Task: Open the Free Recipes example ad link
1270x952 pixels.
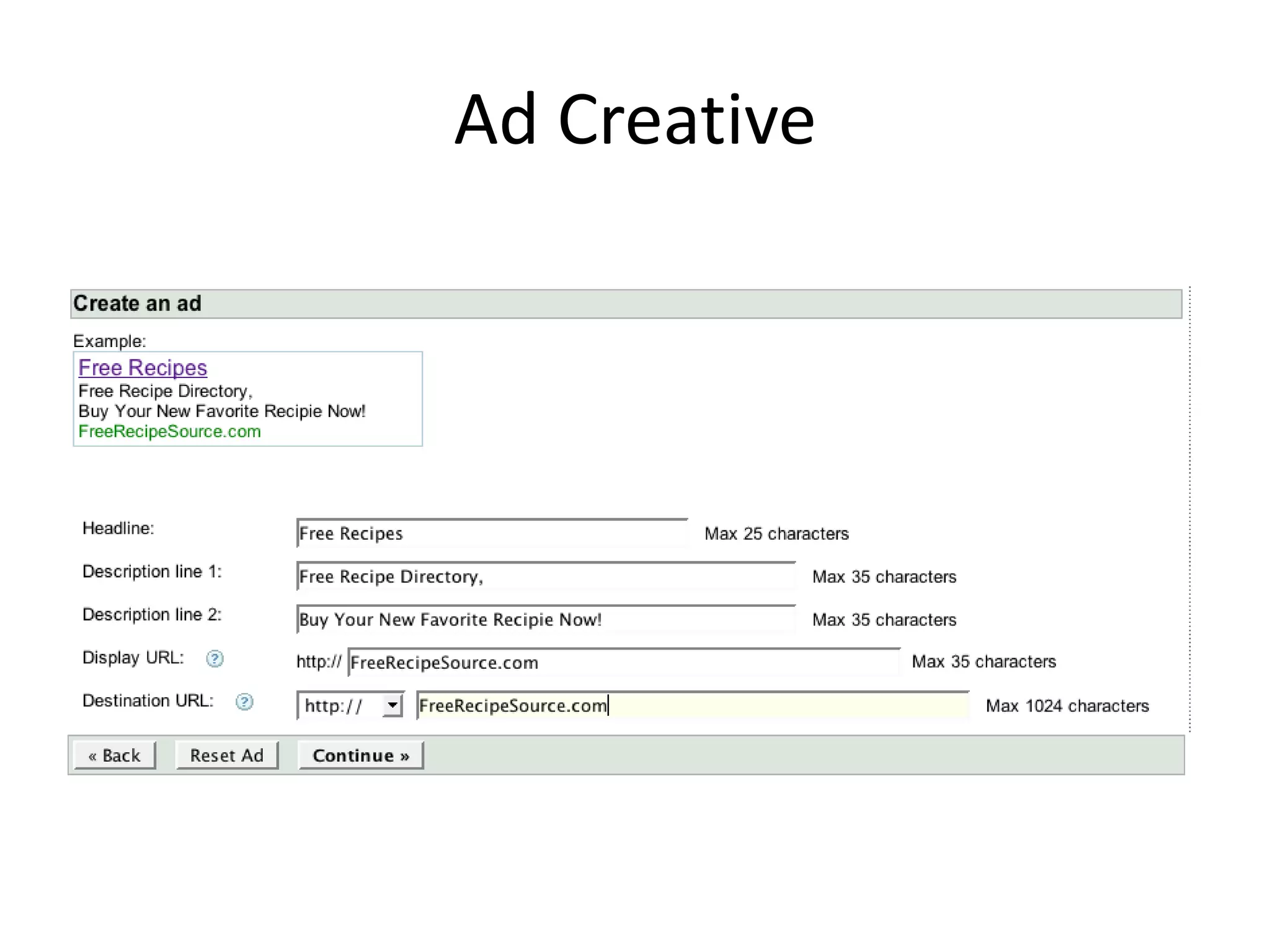Action: [x=143, y=368]
